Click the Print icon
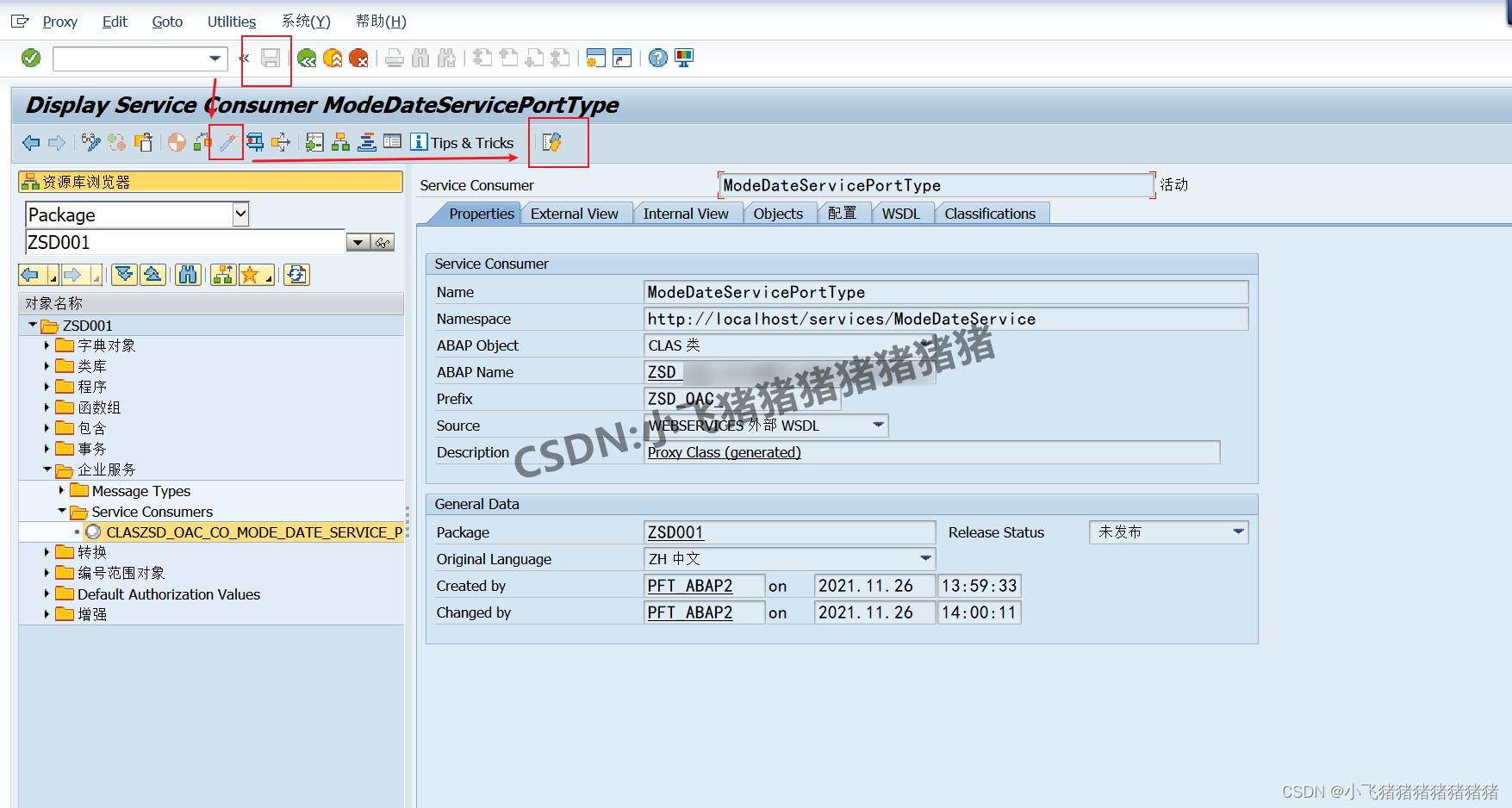 click(x=394, y=58)
